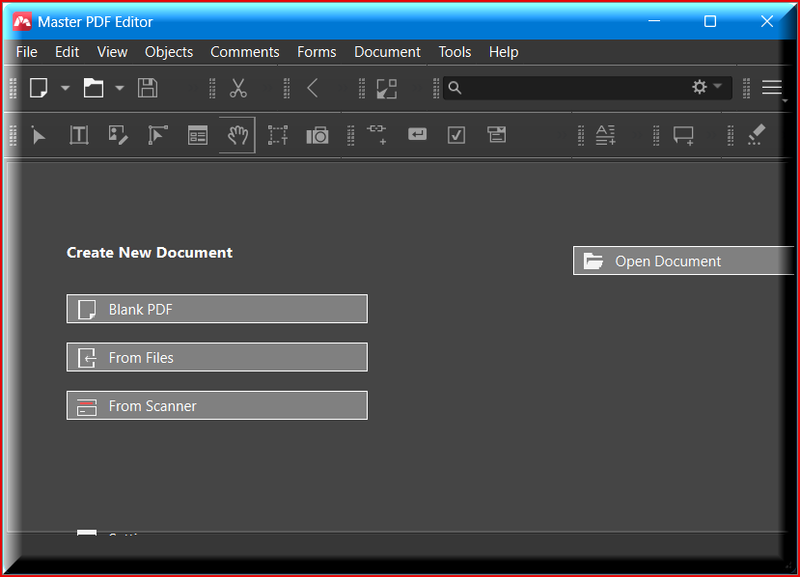
Task: Click the Save floppy disk icon
Action: click(x=147, y=88)
